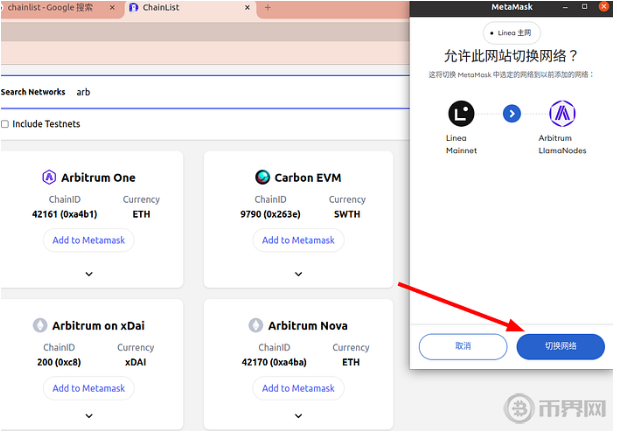Expand the Arbitrum on xDai card chevron
Screen dimensions: 617x436
(88, 416)
